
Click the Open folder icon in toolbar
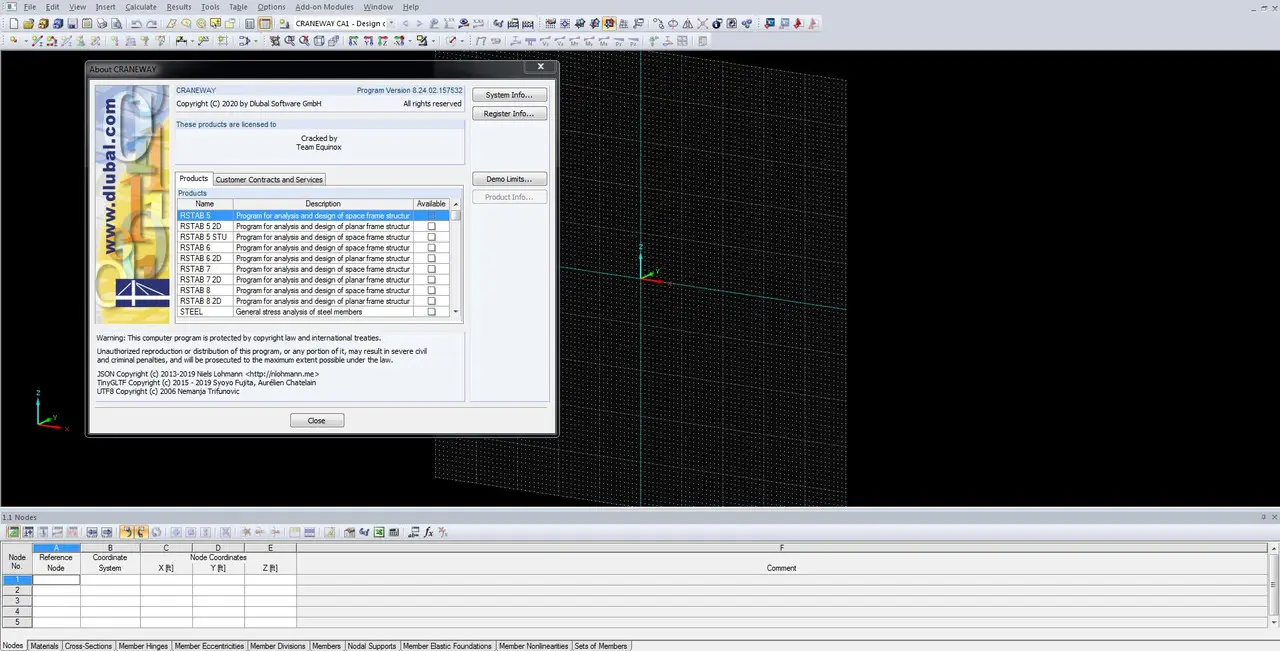tap(29, 23)
